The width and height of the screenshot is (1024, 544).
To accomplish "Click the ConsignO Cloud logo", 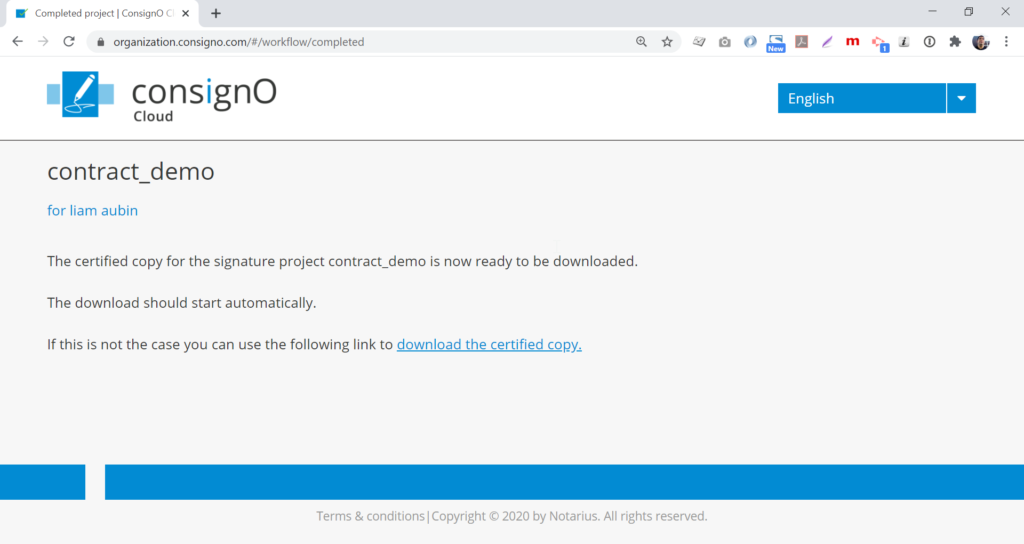I will [x=161, y=96].
